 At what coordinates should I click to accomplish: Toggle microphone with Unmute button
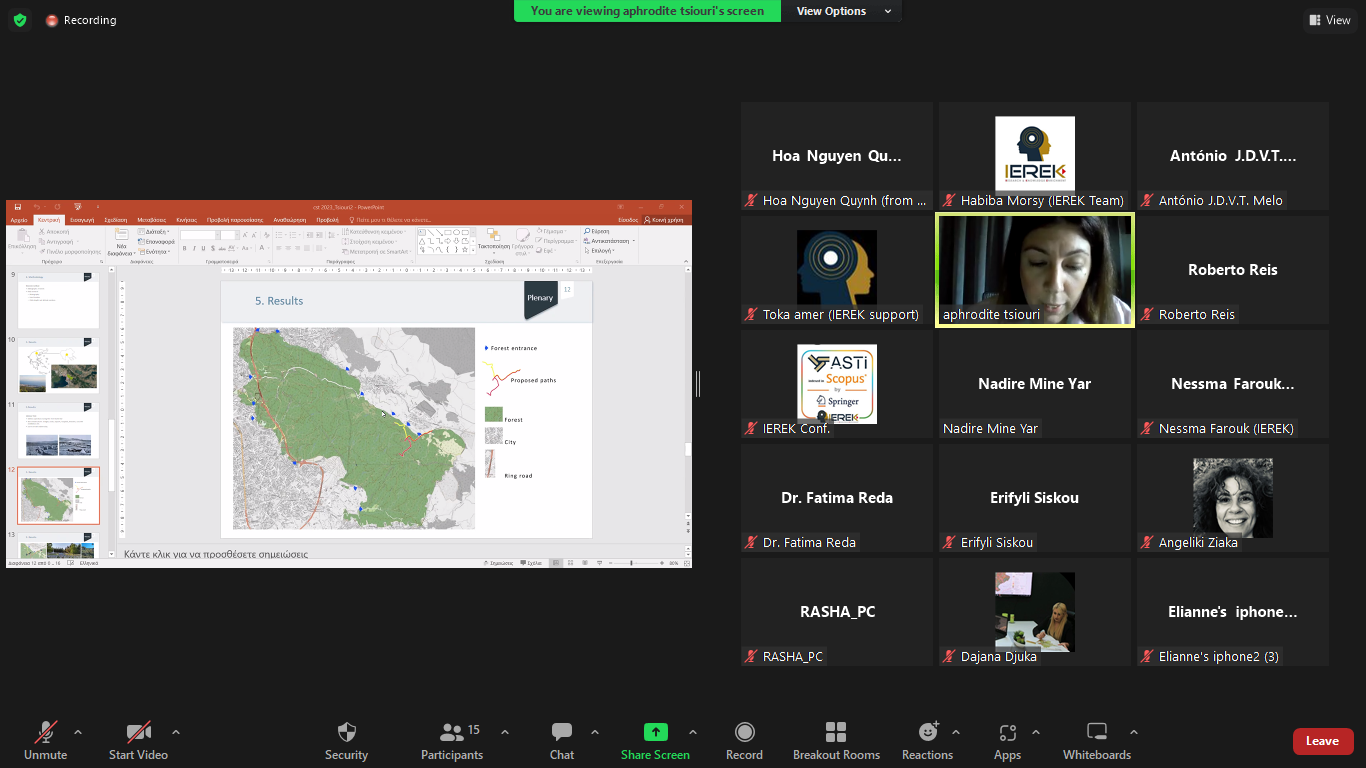pyautogui.click(x=45, y=741)
